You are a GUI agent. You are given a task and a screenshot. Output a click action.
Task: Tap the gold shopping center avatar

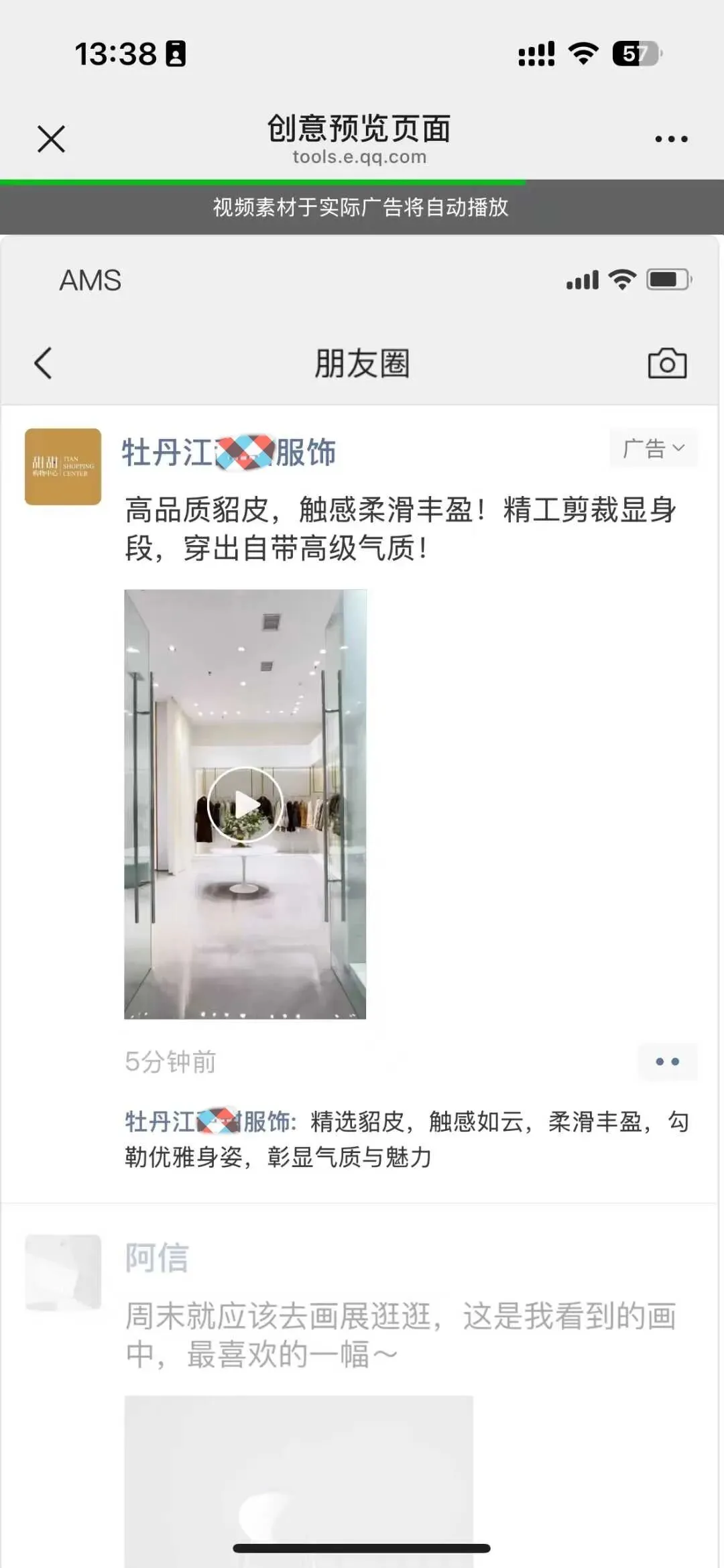[63, 467]
